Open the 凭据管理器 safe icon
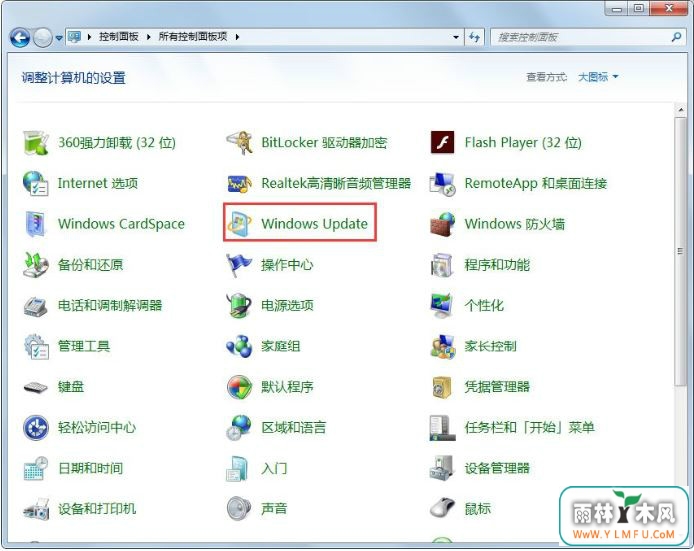 coord(443,387)
